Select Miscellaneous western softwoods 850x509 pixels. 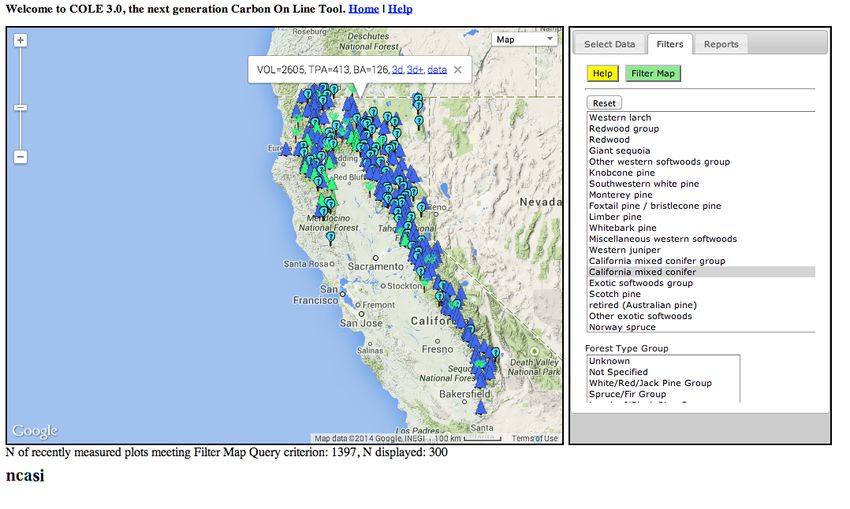[x=701, y=239]
